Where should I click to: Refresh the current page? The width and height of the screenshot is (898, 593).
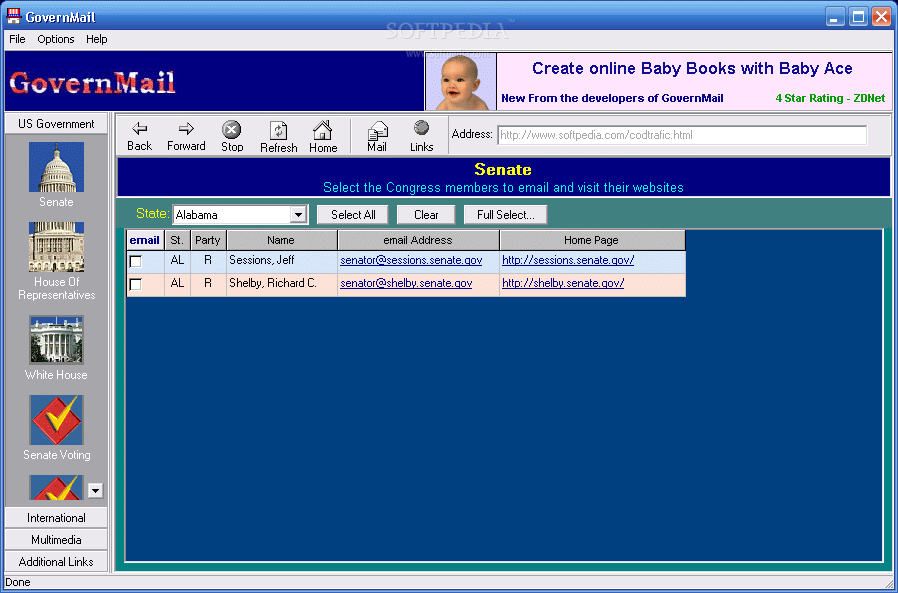point(279,136)
